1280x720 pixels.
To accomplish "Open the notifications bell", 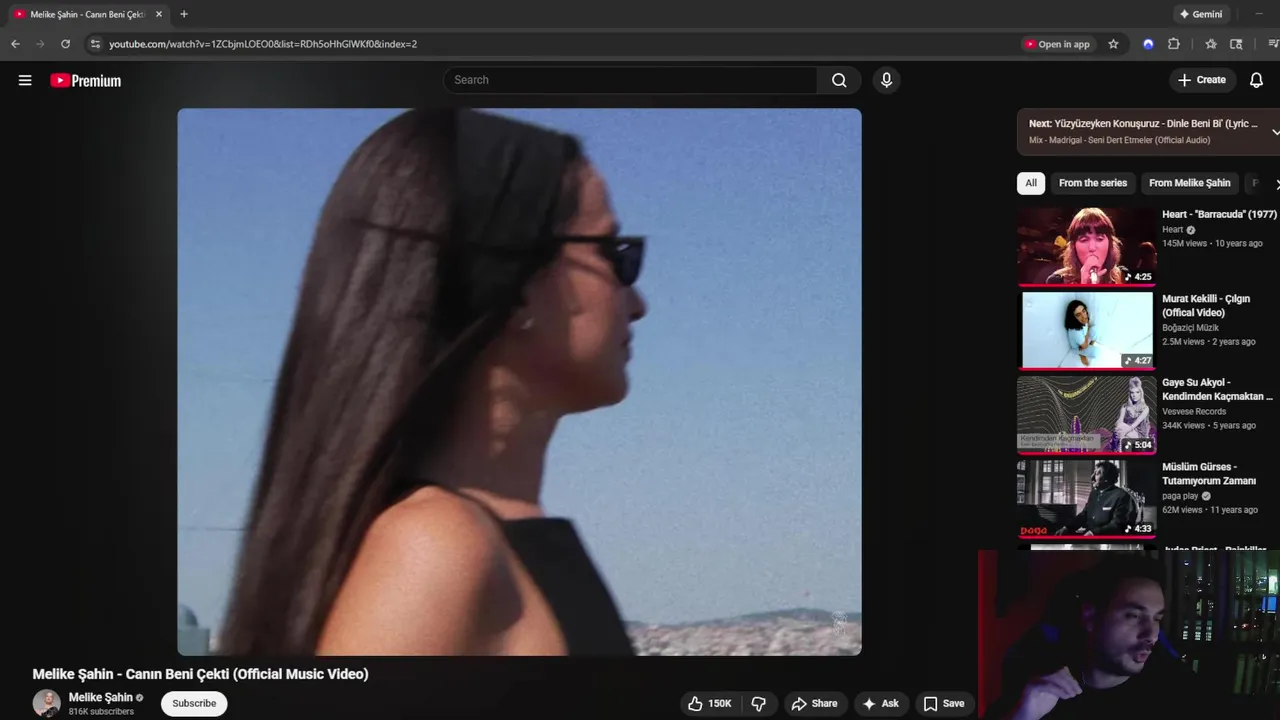I will pos(1256,80).
